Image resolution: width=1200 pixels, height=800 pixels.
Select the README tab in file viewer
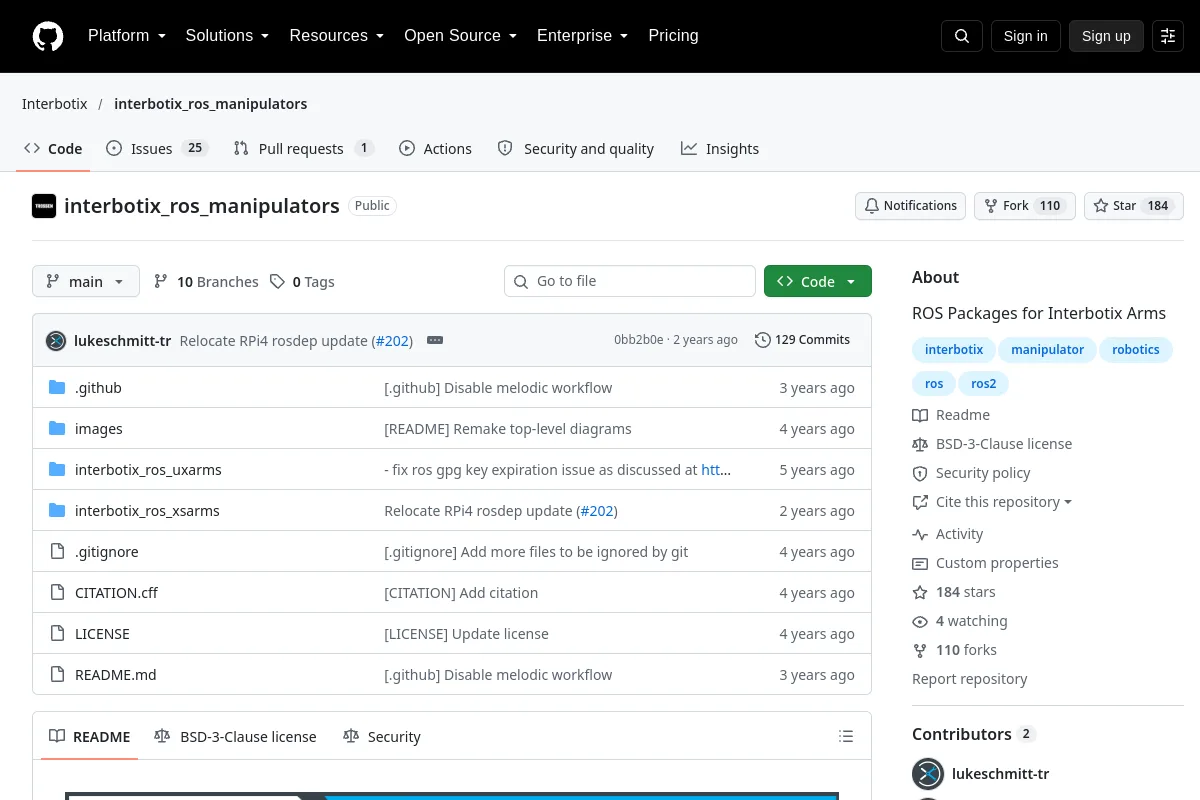coord(90,737)
